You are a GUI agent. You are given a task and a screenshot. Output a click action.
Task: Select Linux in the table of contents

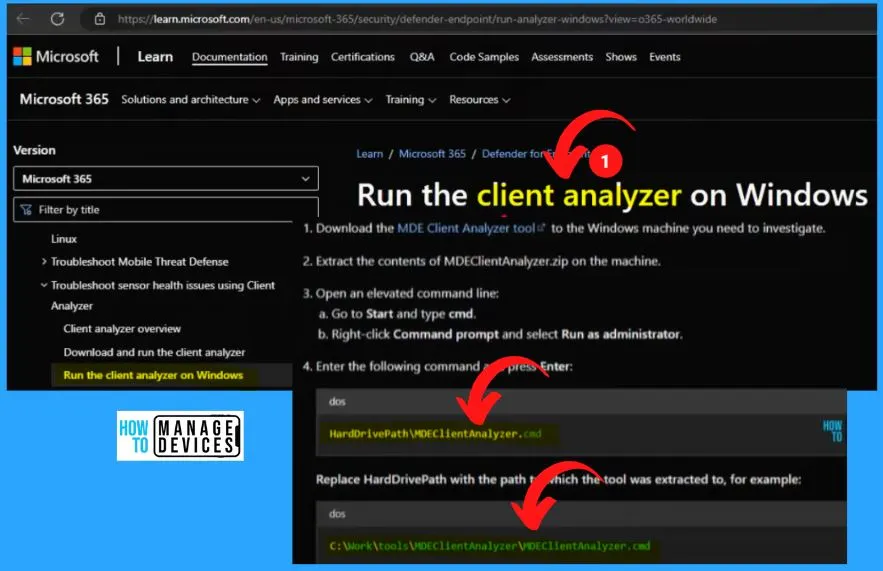pos(64,239)
